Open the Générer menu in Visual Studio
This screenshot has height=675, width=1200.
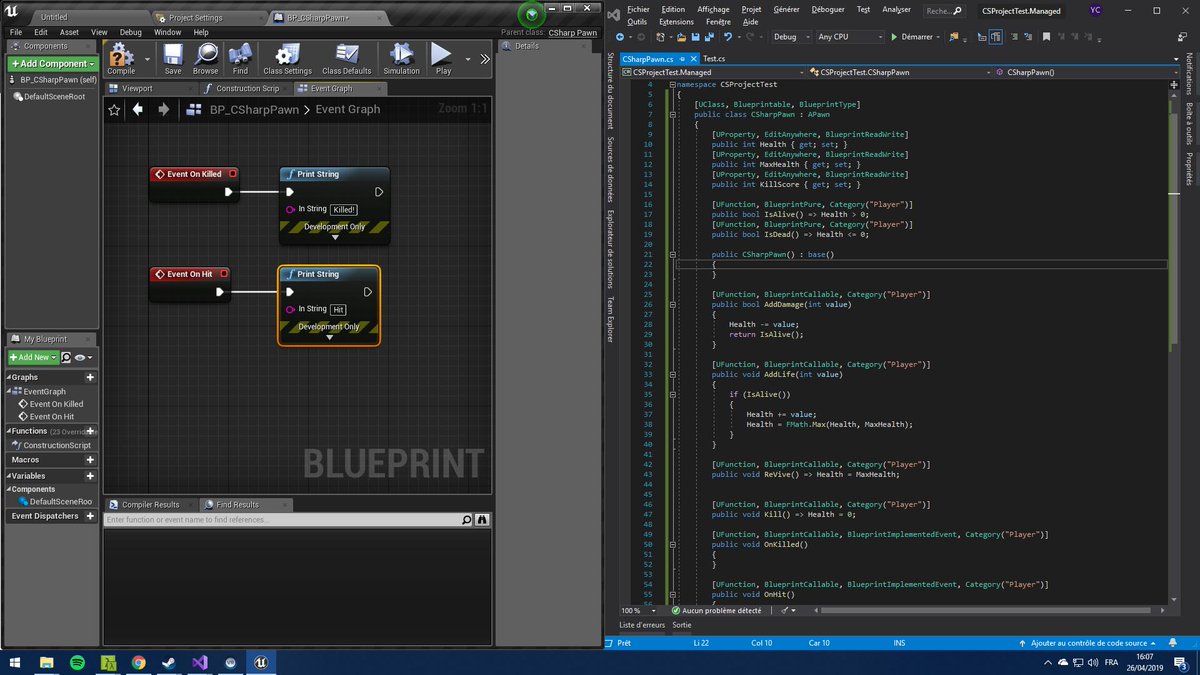(x=786, y=9)
